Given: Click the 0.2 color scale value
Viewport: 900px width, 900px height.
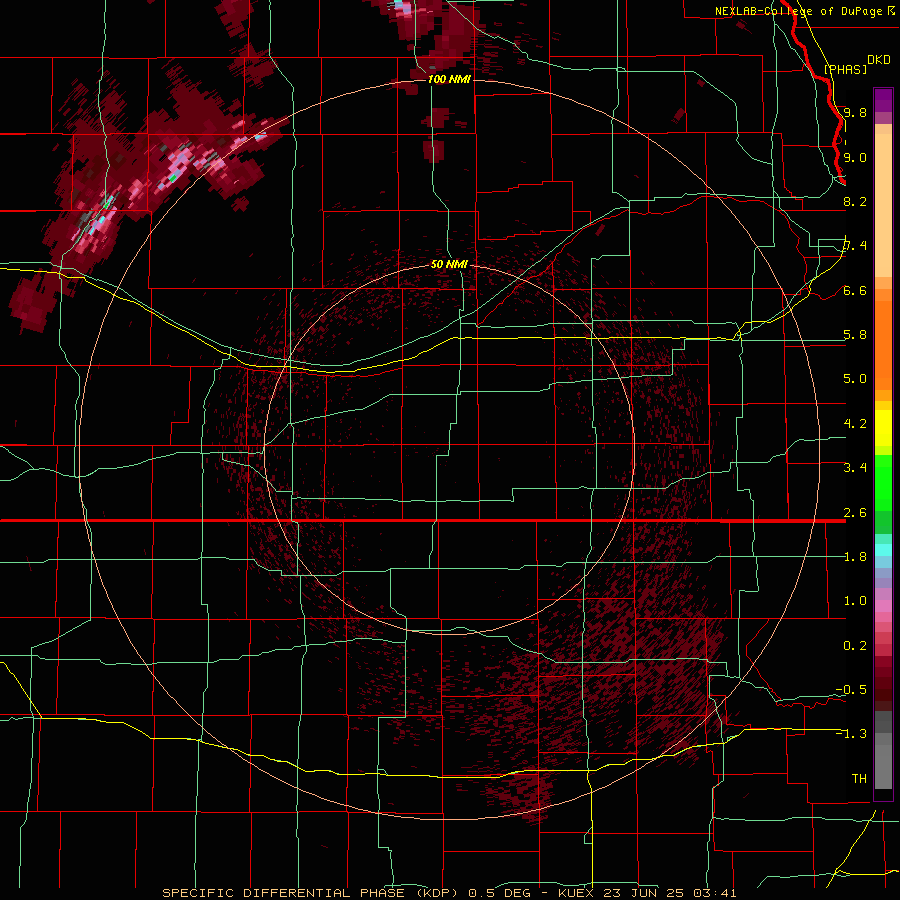Looking at the screenshot, I should (855, 646).
